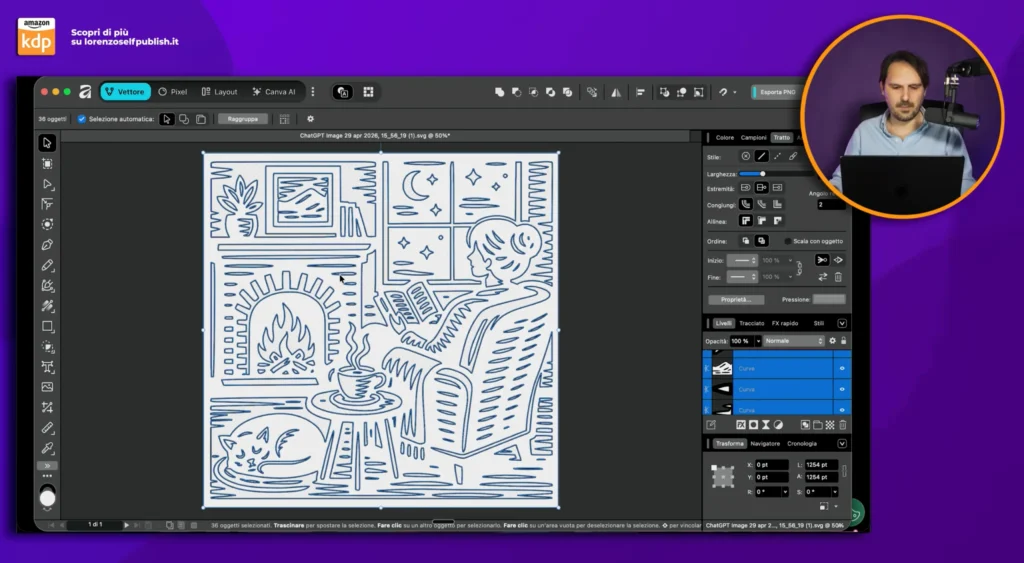Image resolution: width=1024 pixels, height=563 pixels.
Task: Click the X position input field
Action: (772, 465)
